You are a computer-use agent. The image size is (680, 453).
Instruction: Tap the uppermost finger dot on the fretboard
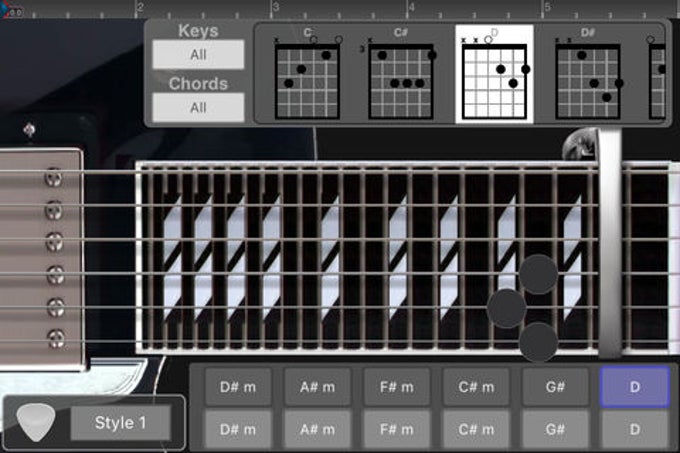(538, 274)
